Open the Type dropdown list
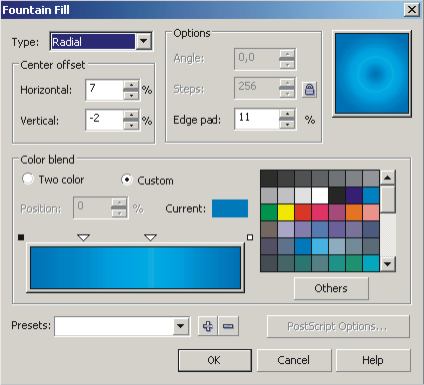 (144, 41)
